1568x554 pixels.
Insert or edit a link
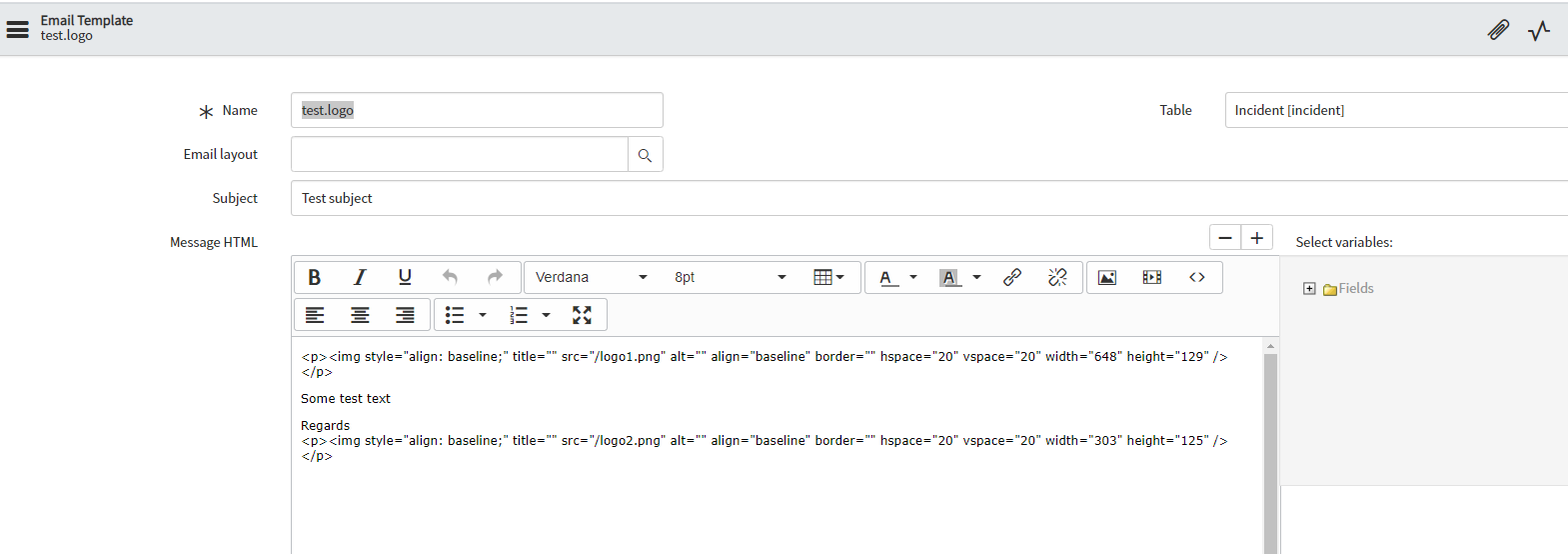coord(1012,277)
